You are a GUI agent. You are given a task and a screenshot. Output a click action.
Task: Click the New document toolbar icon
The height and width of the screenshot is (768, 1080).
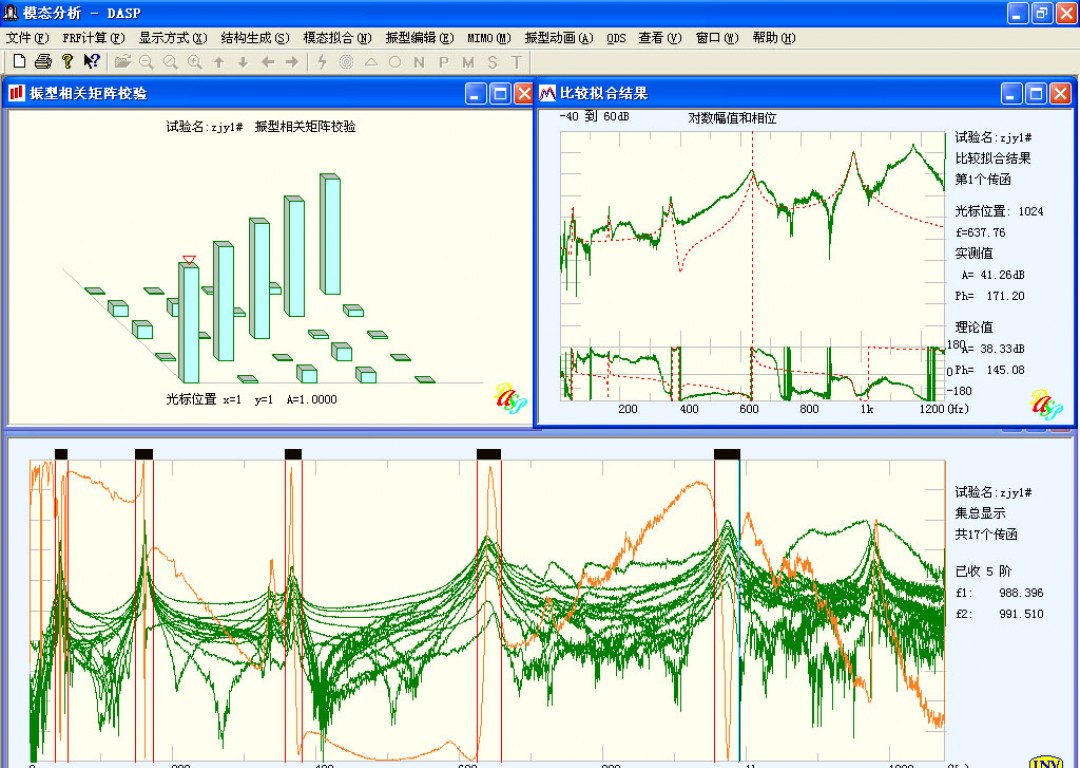click(x=20, y=61)
